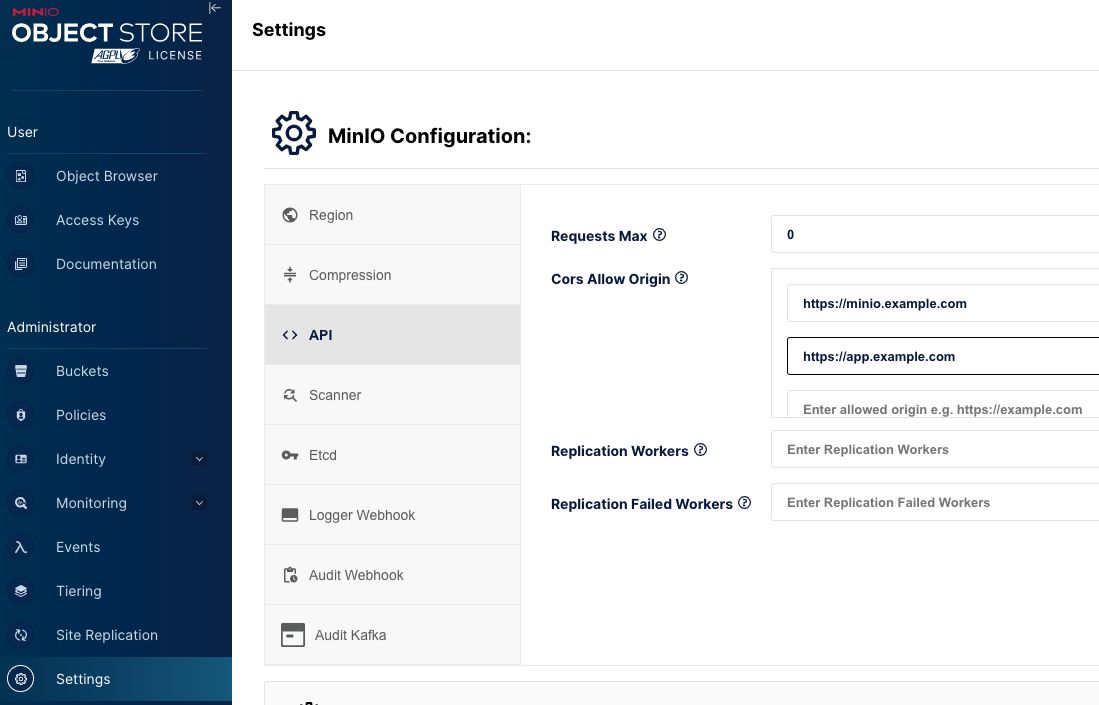
Task: Select the API configuration tab
Action: click(392, 335)
